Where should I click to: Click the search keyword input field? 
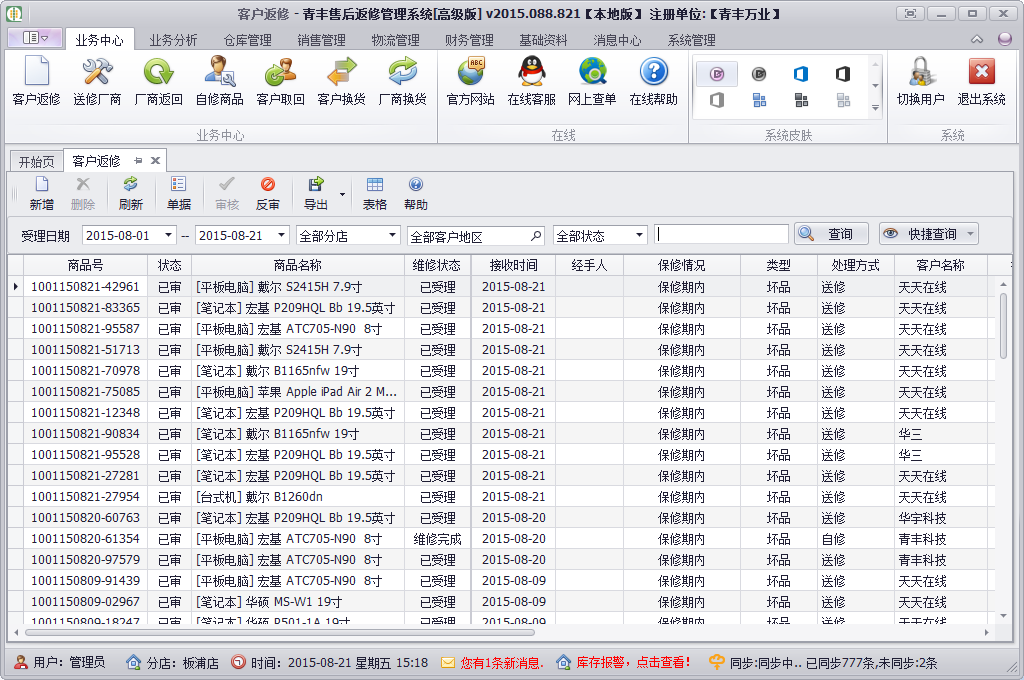(x=721, y=234)
